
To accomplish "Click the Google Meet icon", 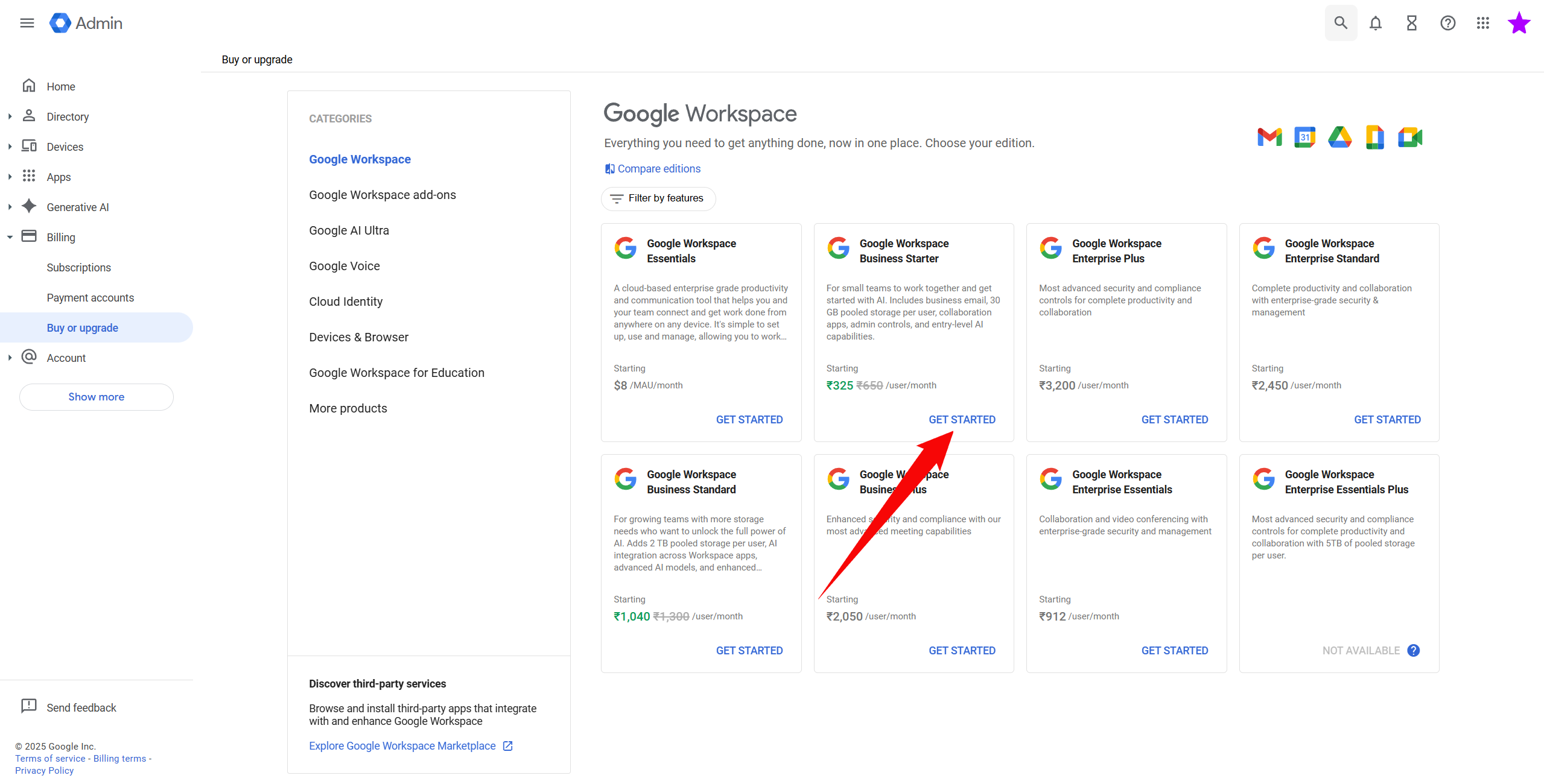I will tap(1410, 137).
